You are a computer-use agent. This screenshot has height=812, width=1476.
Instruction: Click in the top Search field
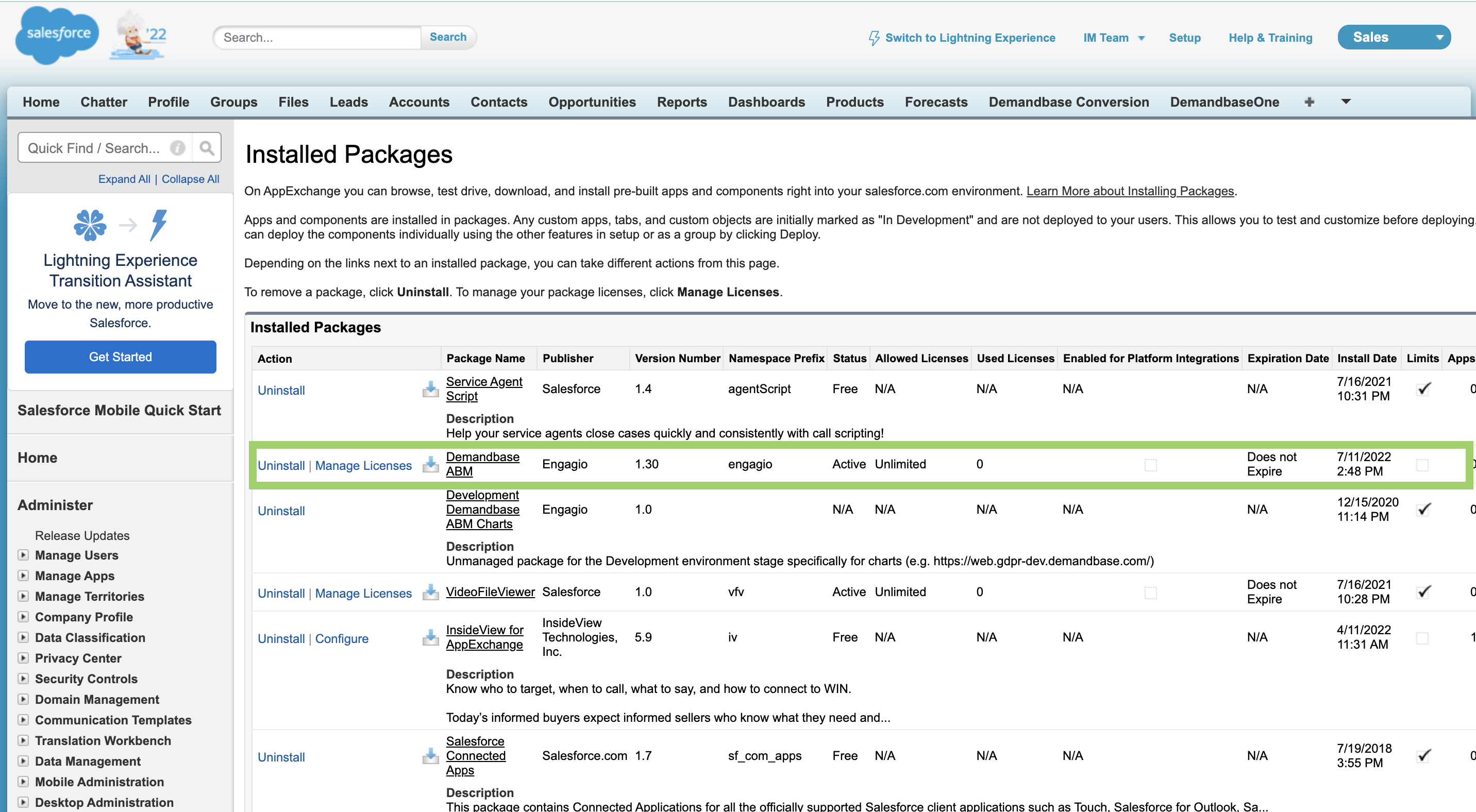tap(318, 38)
